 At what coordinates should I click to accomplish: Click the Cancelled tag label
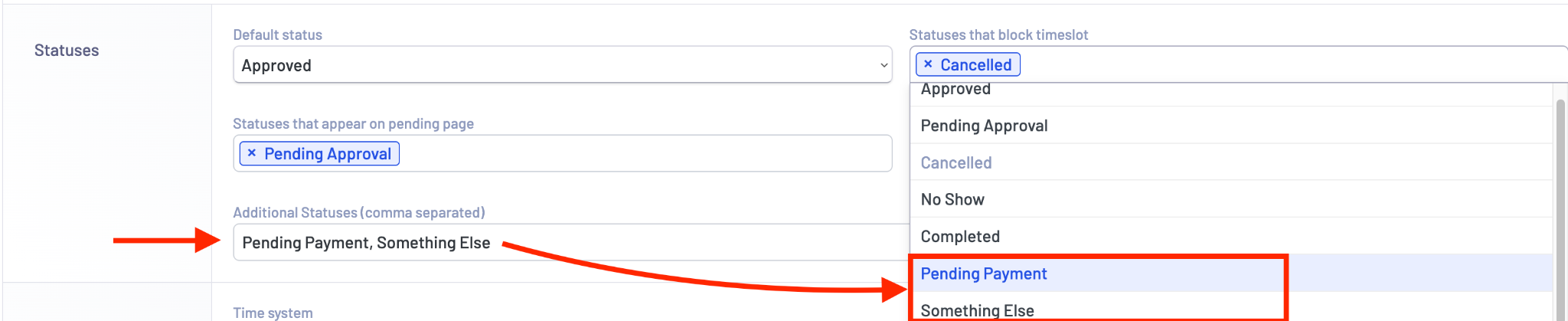point(976,65)
